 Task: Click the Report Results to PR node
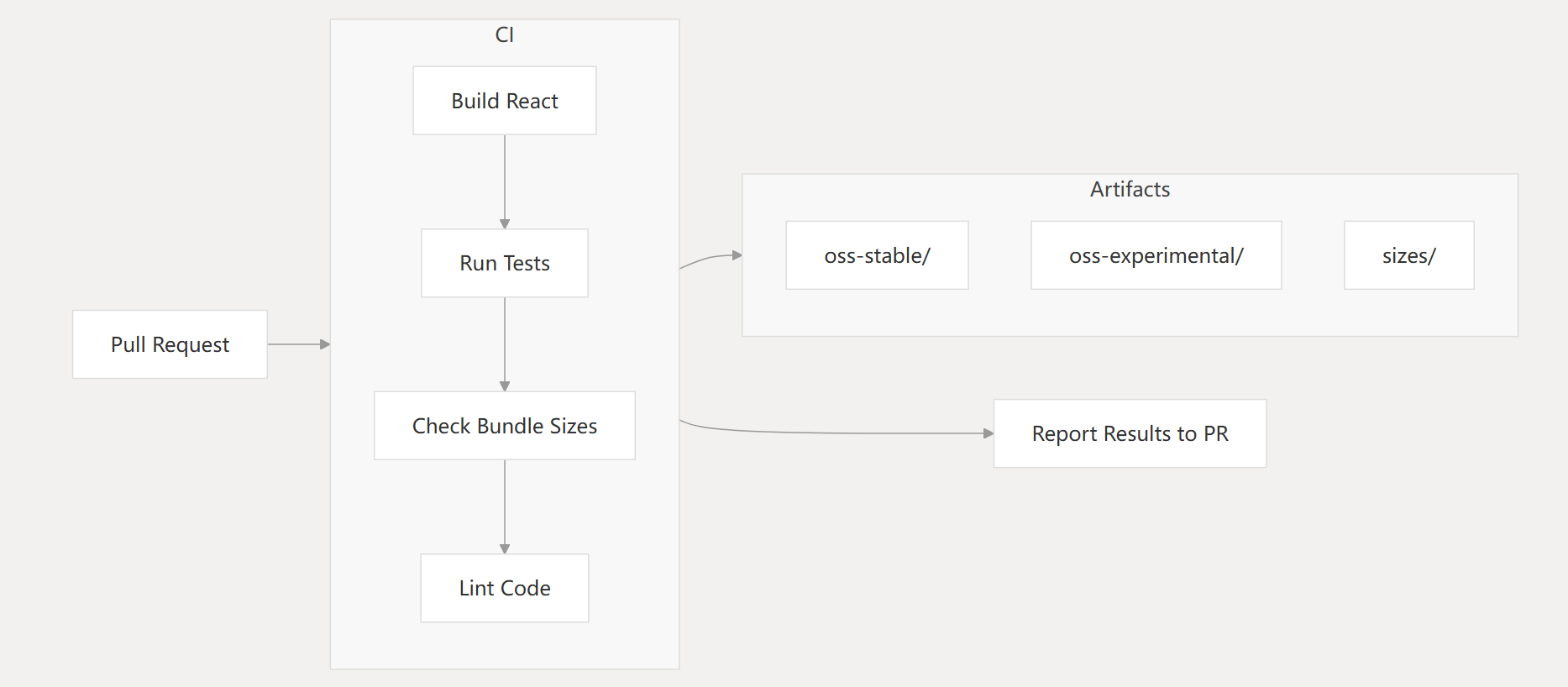pyautogui.click(x=1130, y=433)
